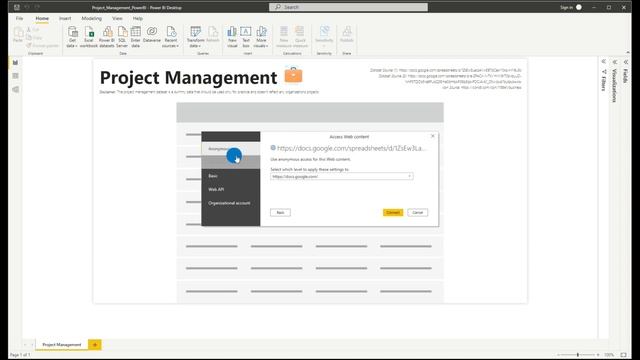The height and width of the screenshot is (360, 640).
Task: Add a new report page
Action: point(95,344)
